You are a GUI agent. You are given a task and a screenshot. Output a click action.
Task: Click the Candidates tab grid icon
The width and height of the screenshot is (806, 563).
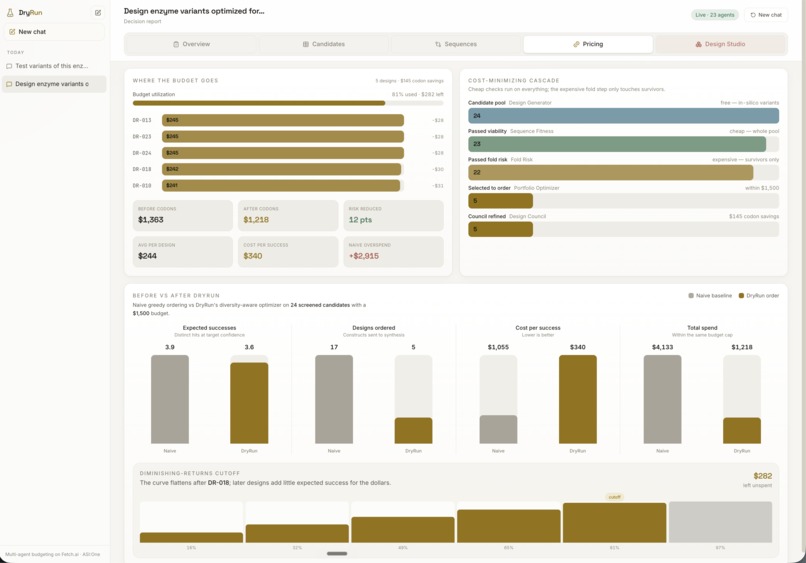(x=305, y=44)
